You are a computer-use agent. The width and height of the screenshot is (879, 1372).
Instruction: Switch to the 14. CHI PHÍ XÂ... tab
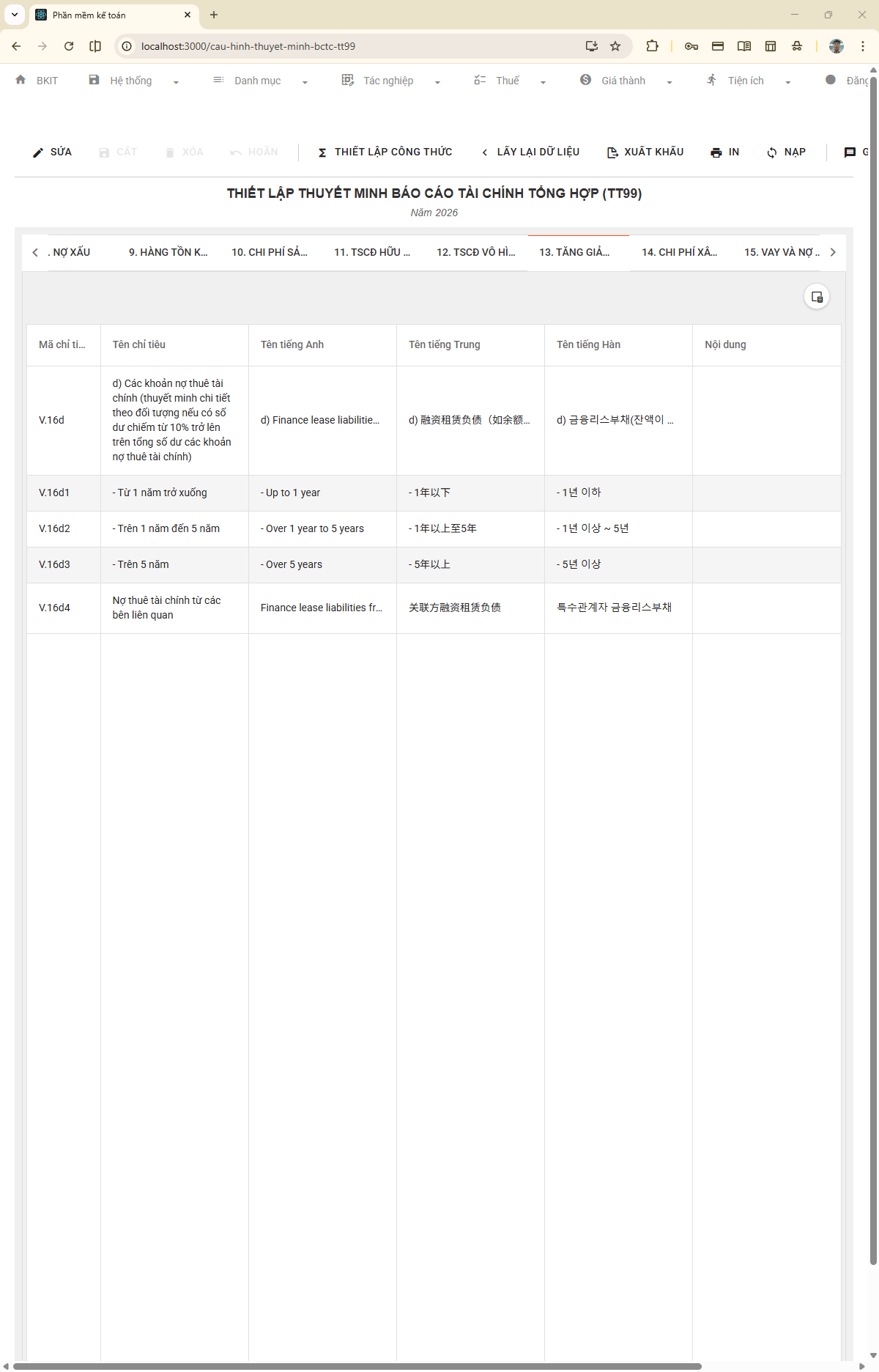[x=680, y=252]
